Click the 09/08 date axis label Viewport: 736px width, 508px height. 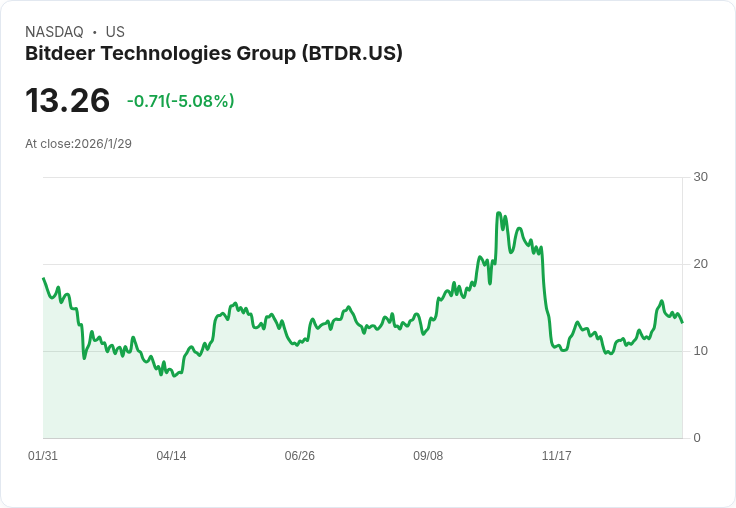[428, 456]
